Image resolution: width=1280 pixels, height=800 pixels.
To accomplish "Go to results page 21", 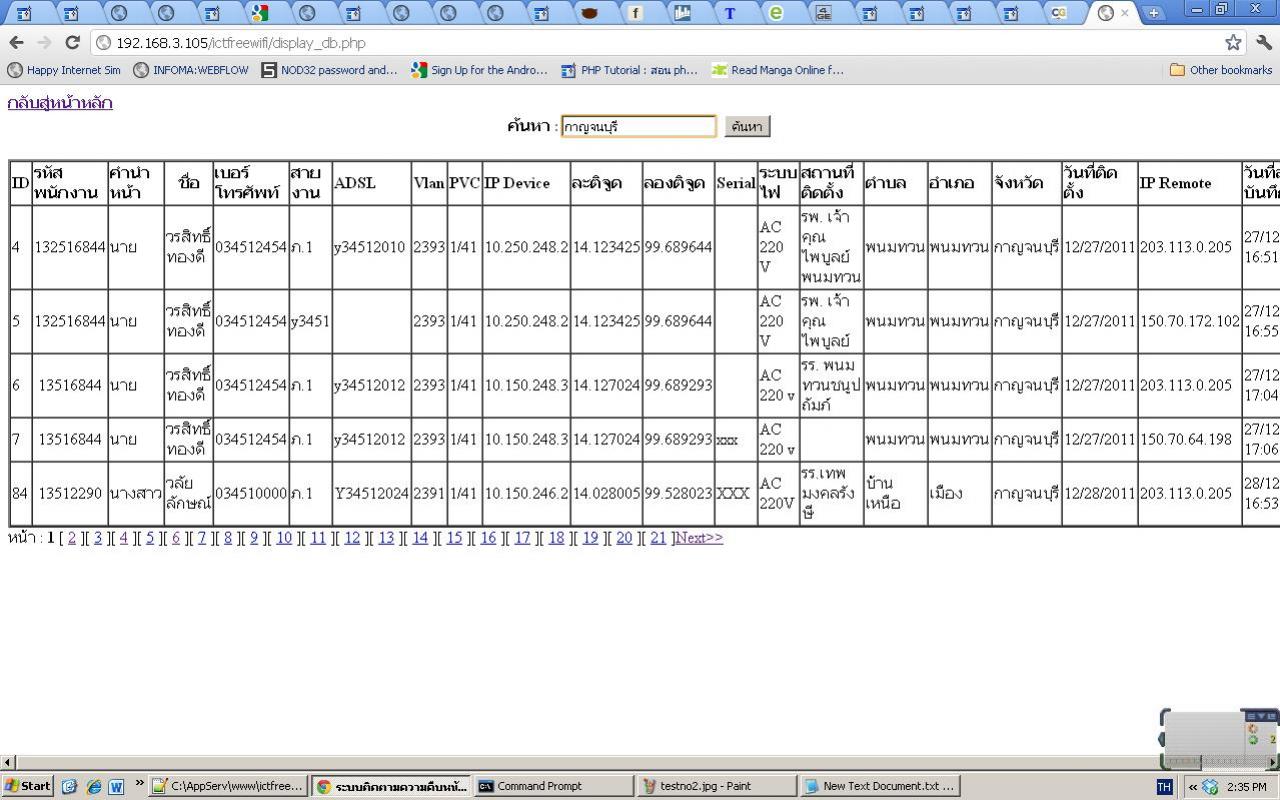I will pos(658,538).
